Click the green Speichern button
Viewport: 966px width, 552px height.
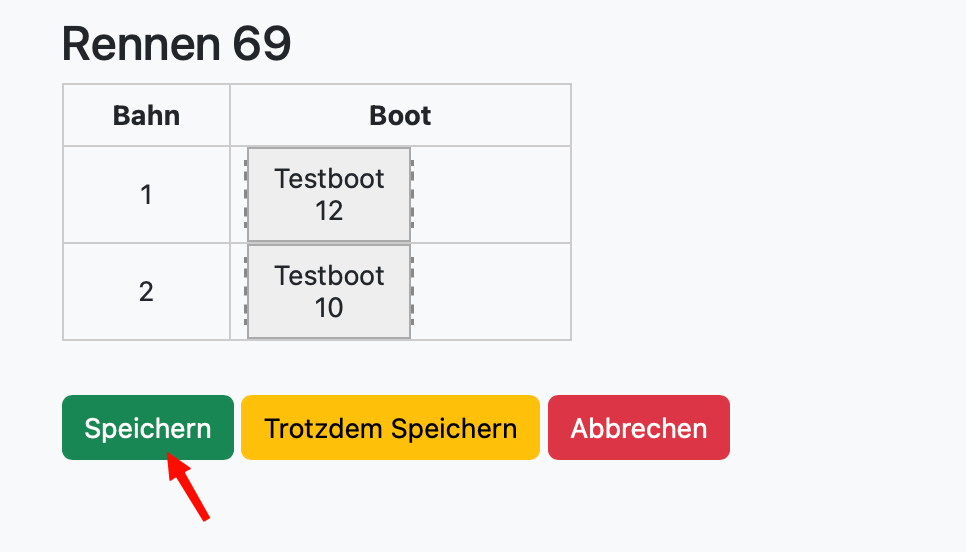pos(148,428)
